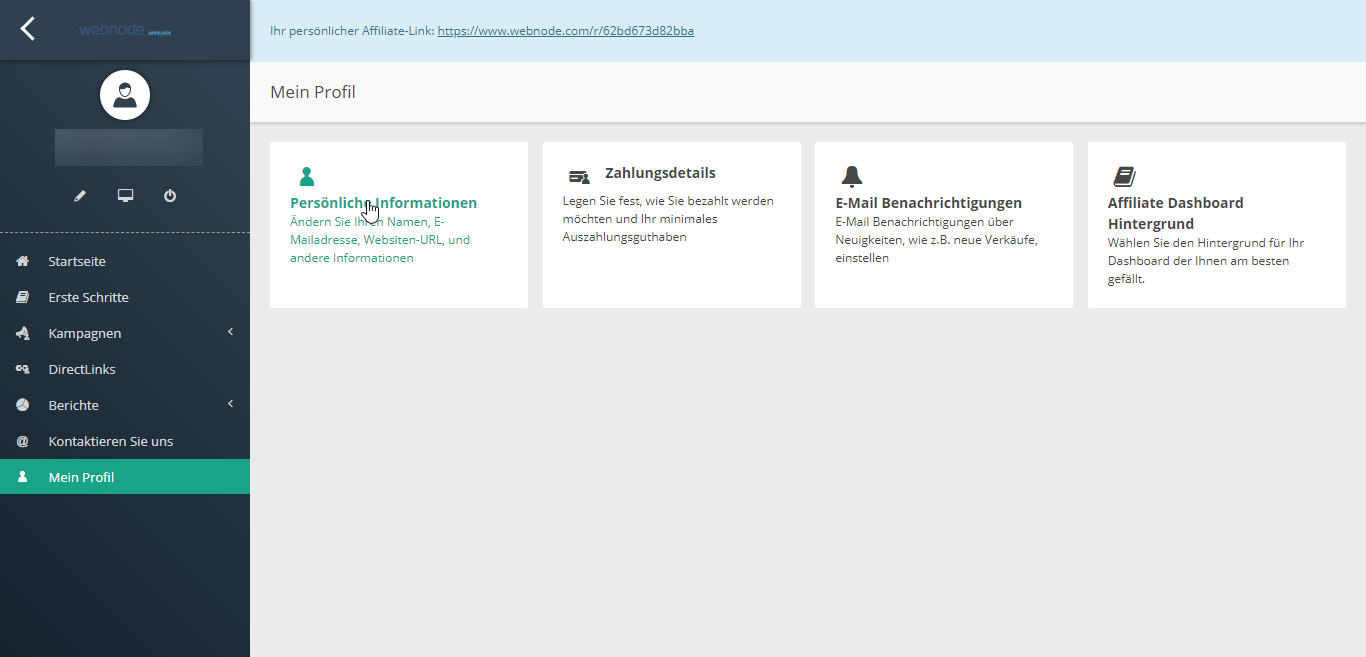The height and width of the screenshot is (657, 1366).
Task: Click the monitor screen icon in sidebar
Action: [125, 196]
